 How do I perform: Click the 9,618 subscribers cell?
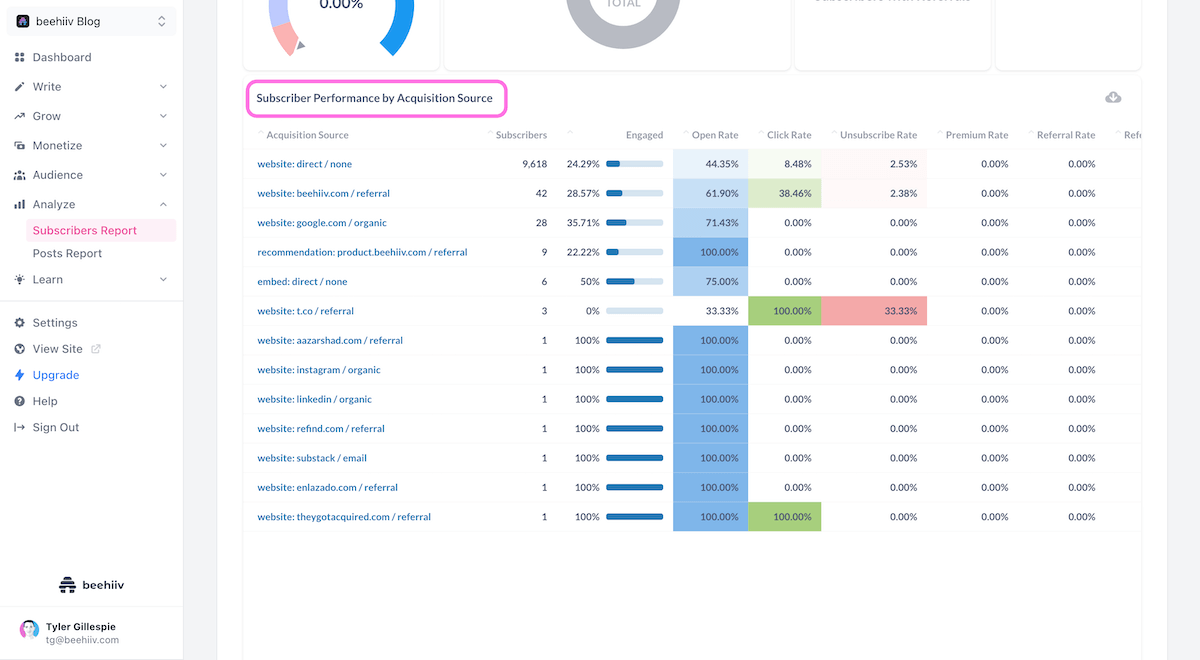534,164
